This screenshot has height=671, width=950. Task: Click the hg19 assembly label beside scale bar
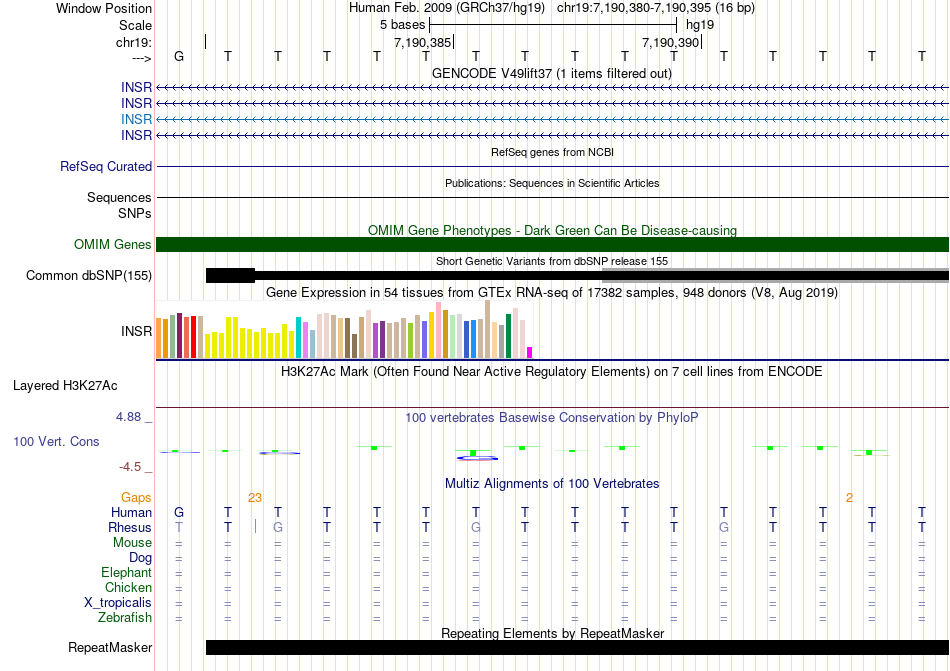coord(700,25)
